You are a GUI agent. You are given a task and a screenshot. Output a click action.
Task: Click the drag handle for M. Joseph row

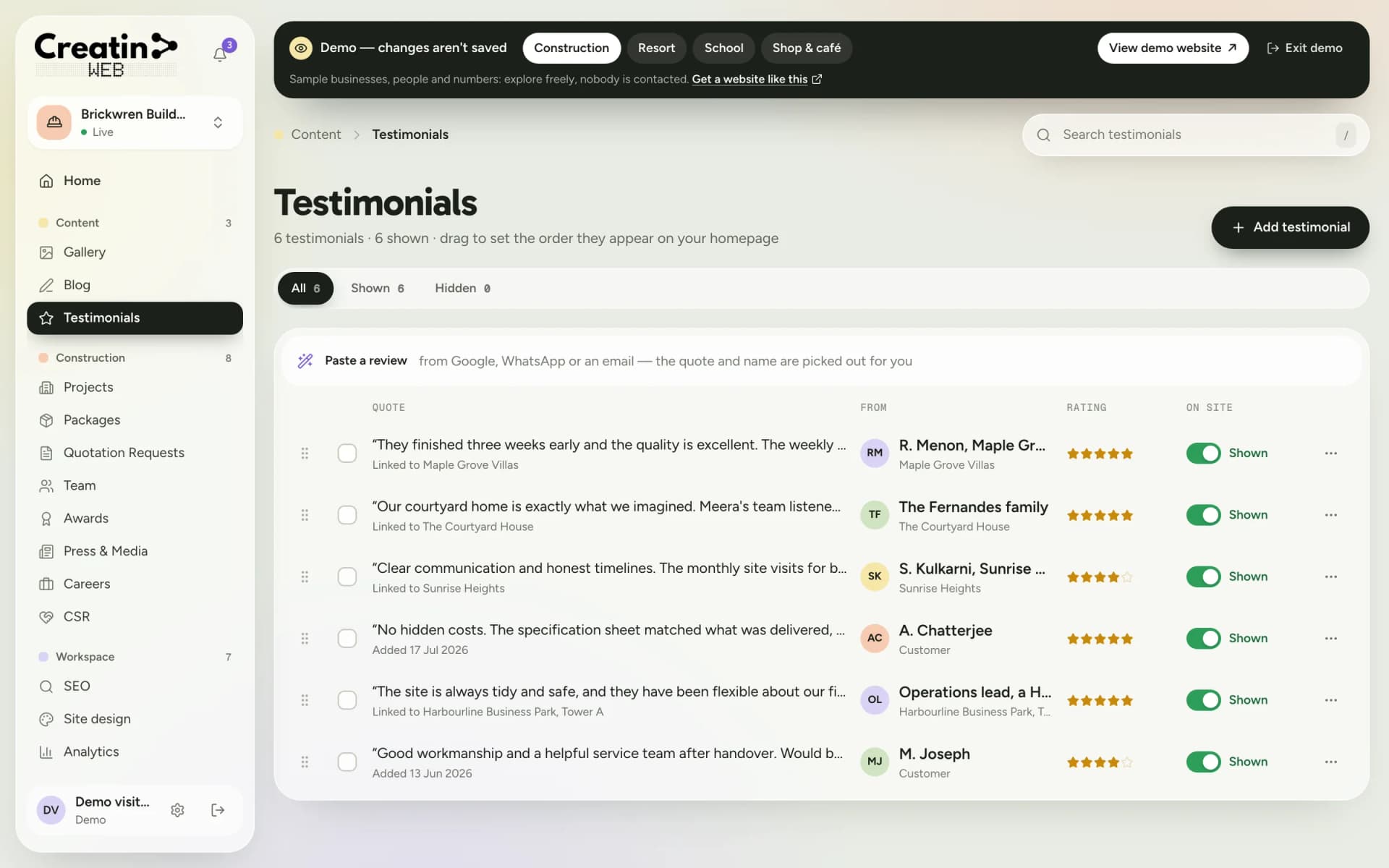coord(305,762)
